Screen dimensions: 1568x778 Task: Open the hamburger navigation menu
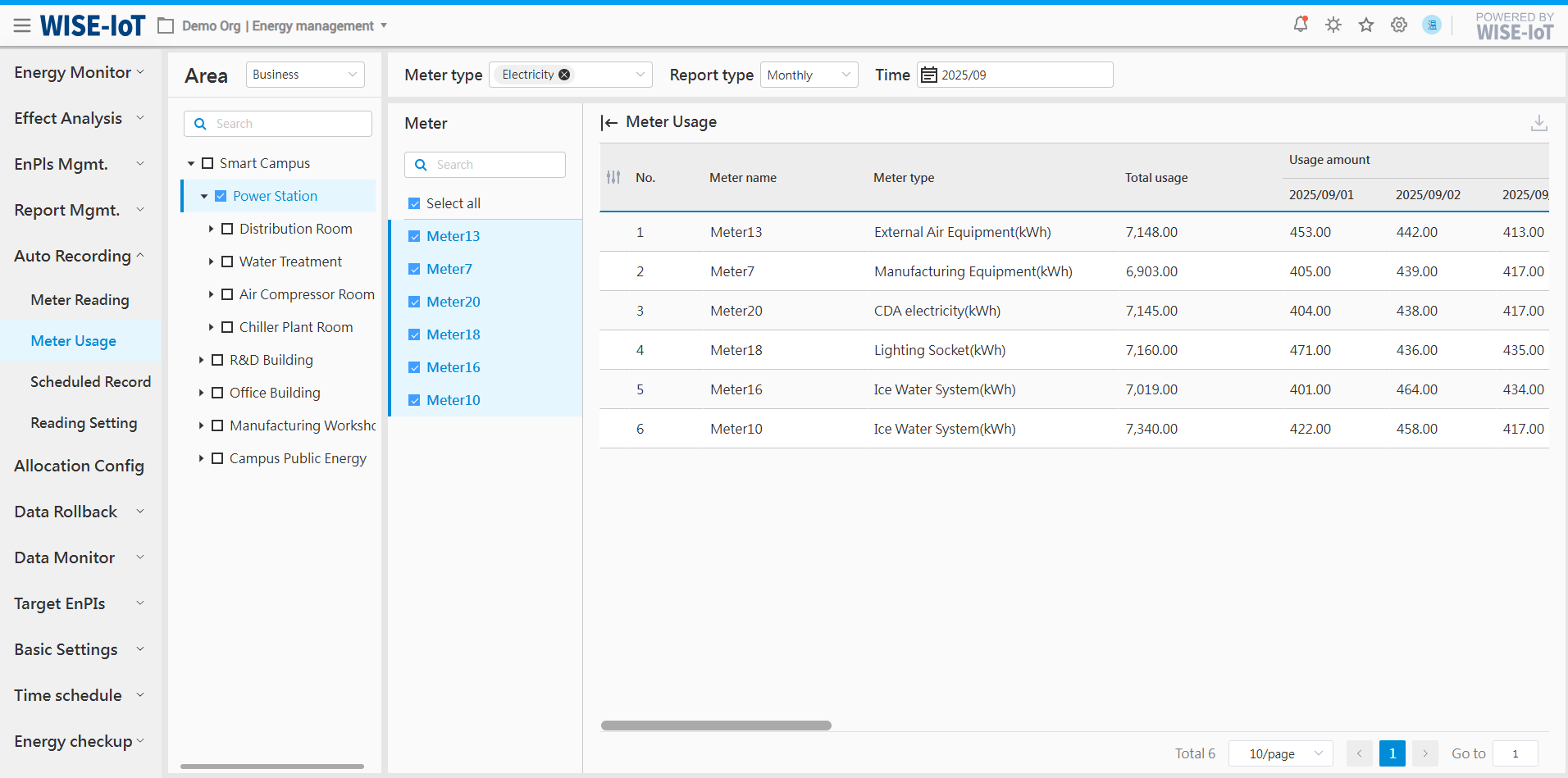pos(22,26)
